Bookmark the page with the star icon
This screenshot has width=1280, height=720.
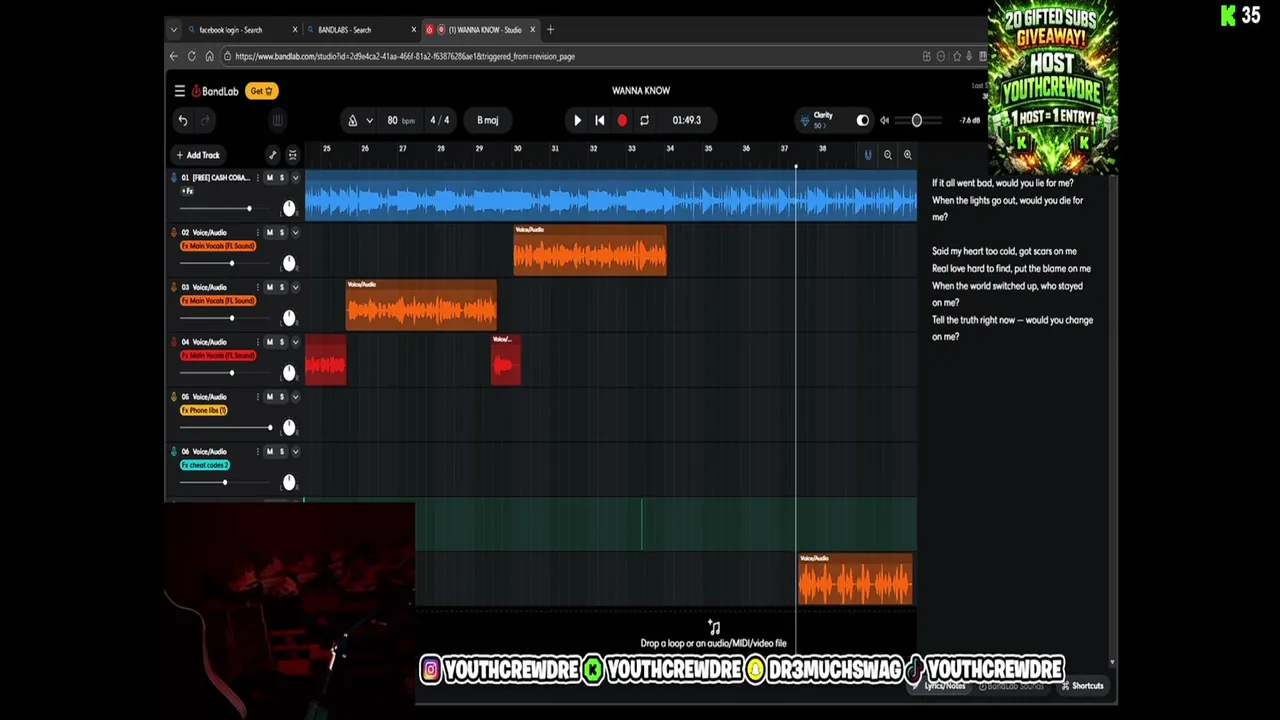[x=957, y=56]
